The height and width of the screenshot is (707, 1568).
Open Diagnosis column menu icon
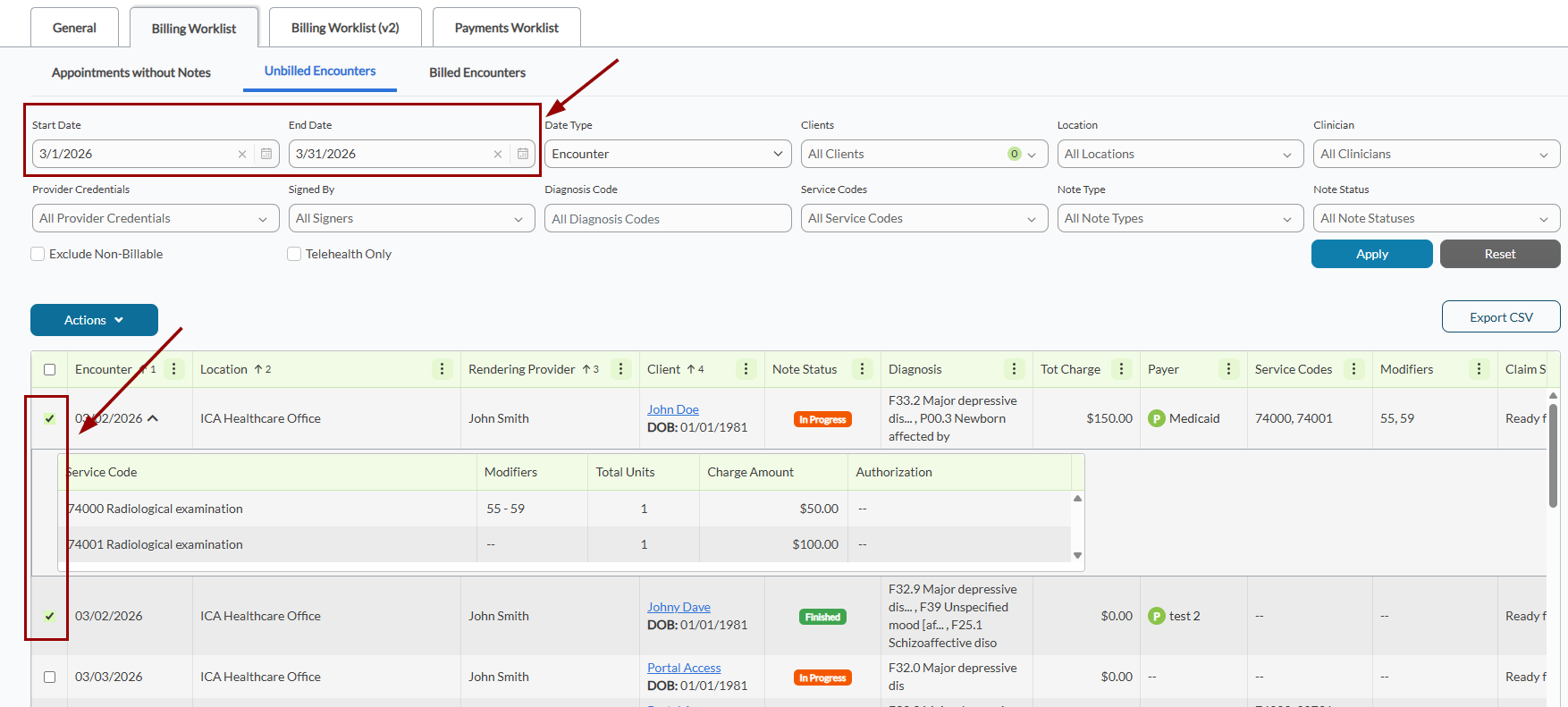pos(1015,369)
